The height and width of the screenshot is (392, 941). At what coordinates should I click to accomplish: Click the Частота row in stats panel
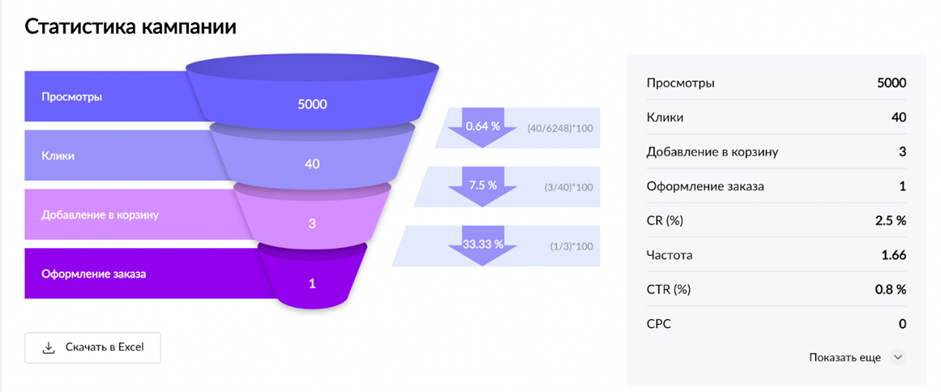click(x=777, y=255)
